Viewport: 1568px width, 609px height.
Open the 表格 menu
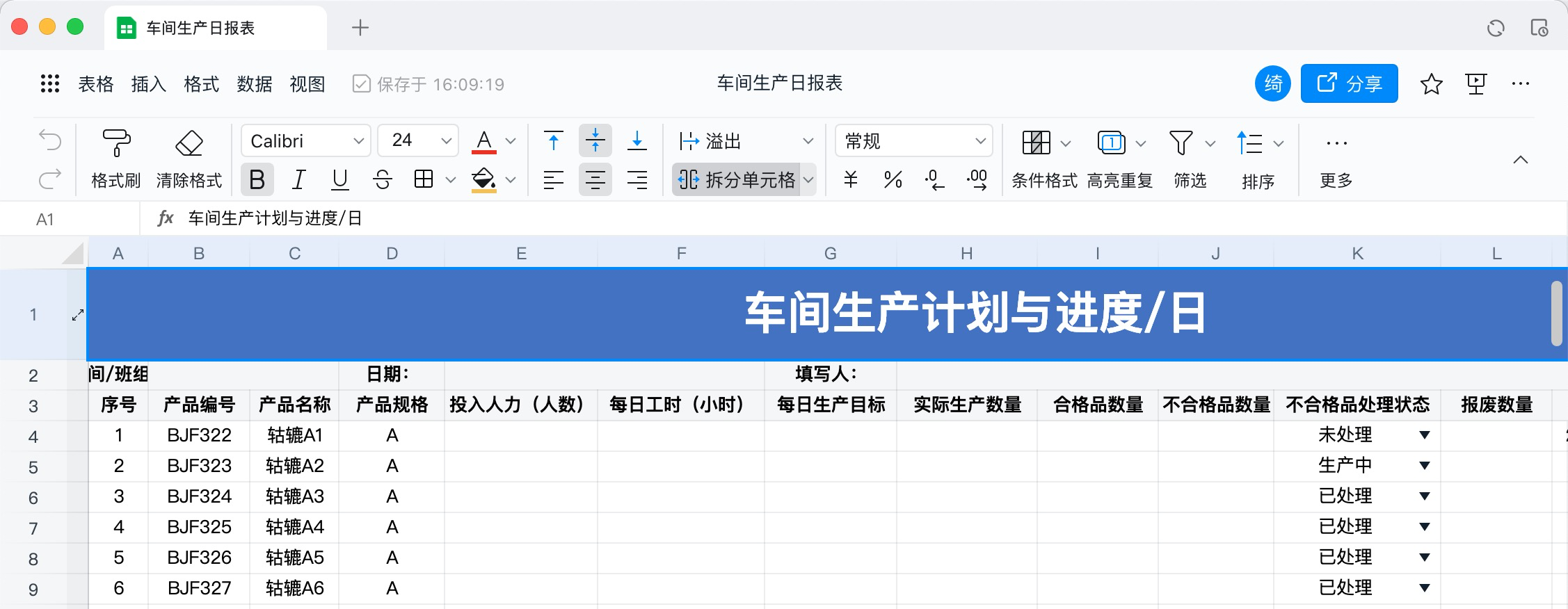pos(96,84)
